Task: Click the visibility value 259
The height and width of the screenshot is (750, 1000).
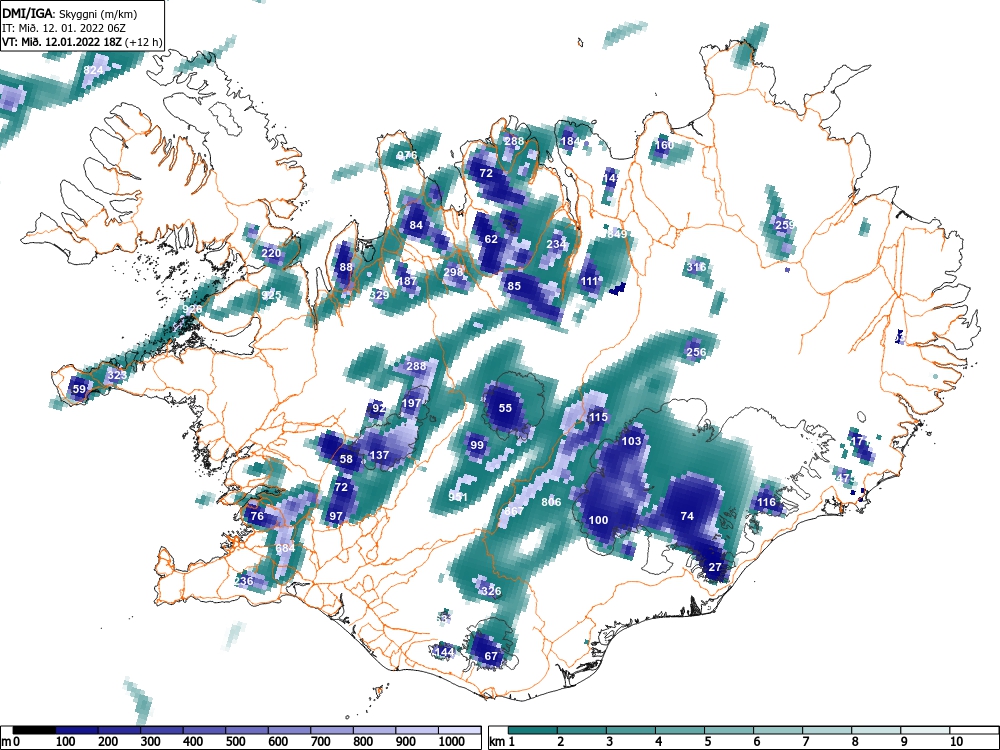Action: coord(785,224)
